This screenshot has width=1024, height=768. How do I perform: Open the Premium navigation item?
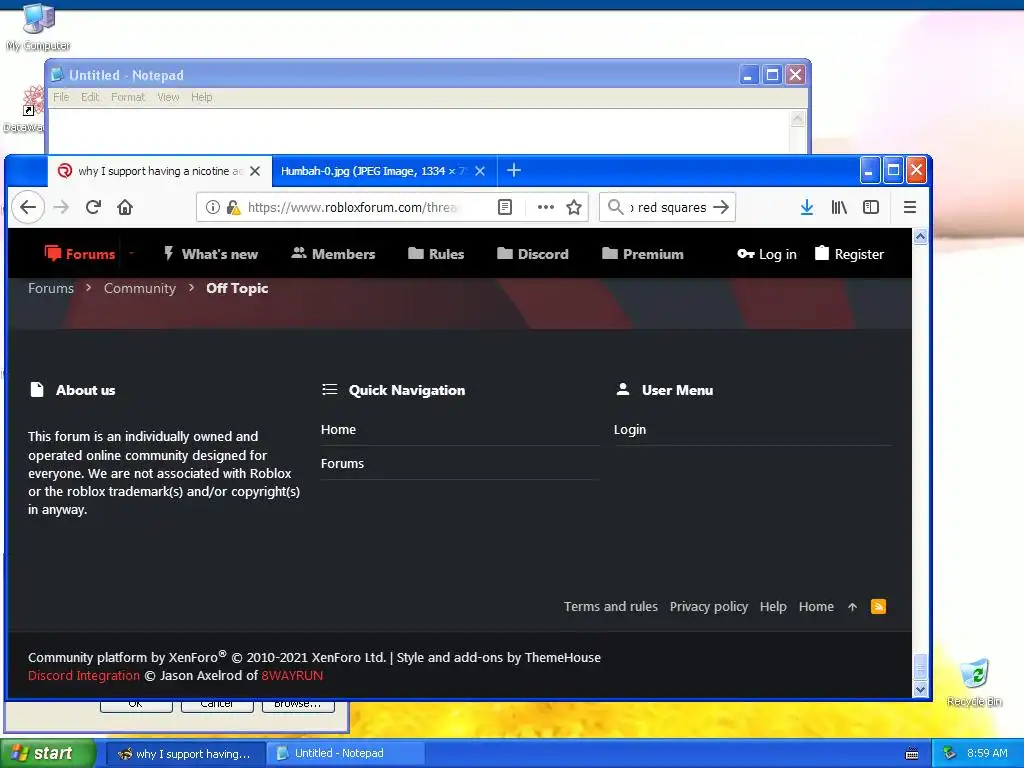(x=643, y=253)
